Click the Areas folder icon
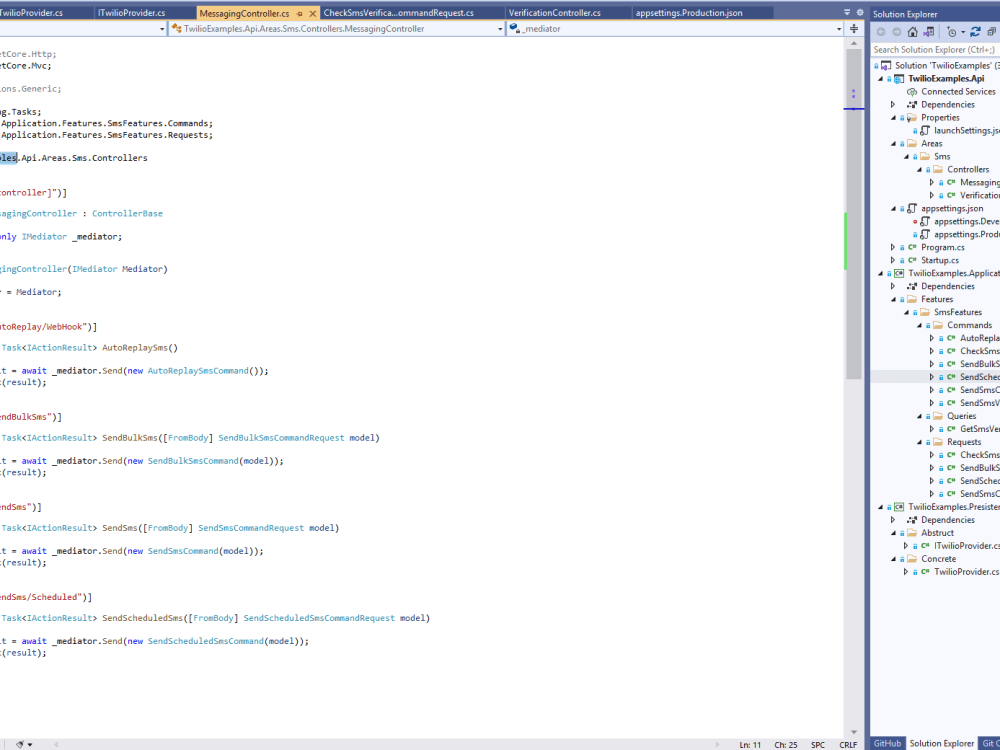The width and height of the screenshot is (1000, 750). click(912, 143)
